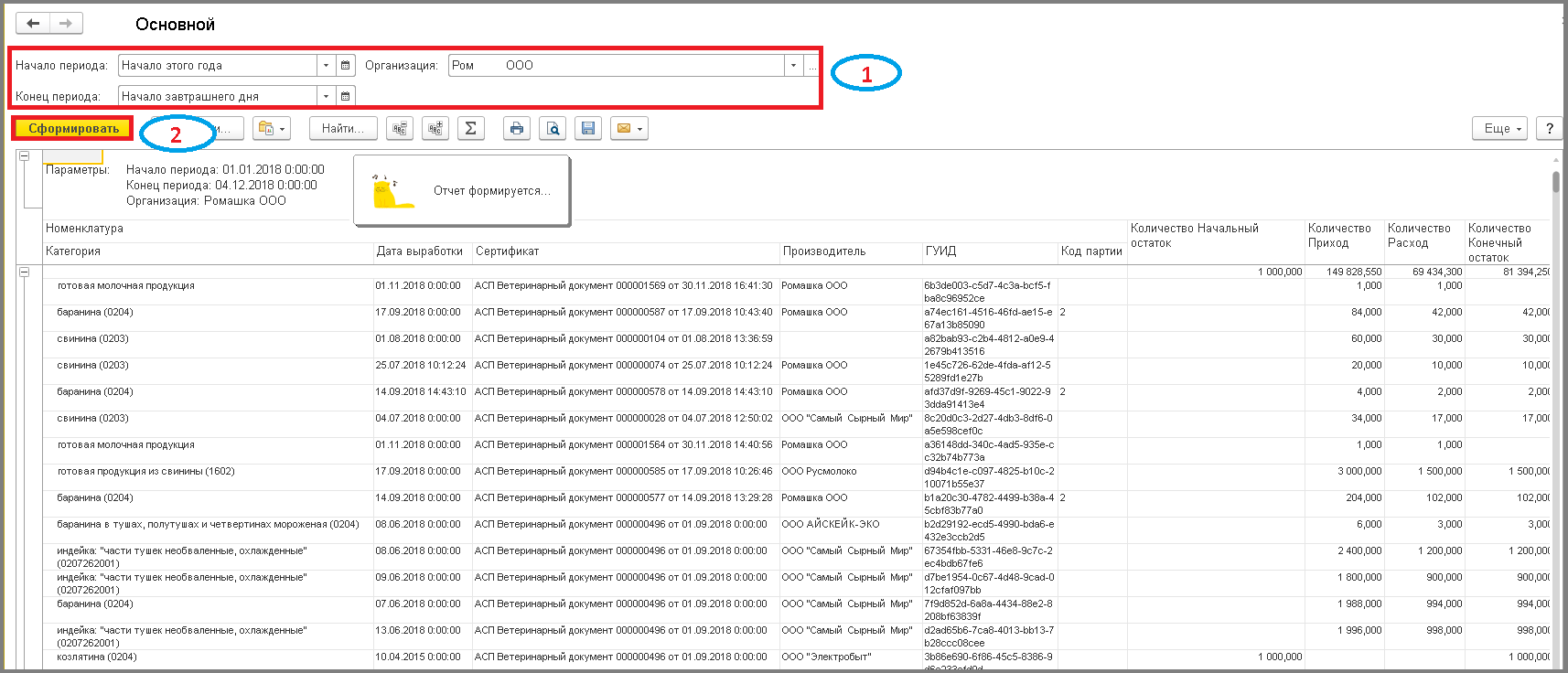Open print preview with the magnifier-page icon
1568x673 pixels.
pos(553,129)
